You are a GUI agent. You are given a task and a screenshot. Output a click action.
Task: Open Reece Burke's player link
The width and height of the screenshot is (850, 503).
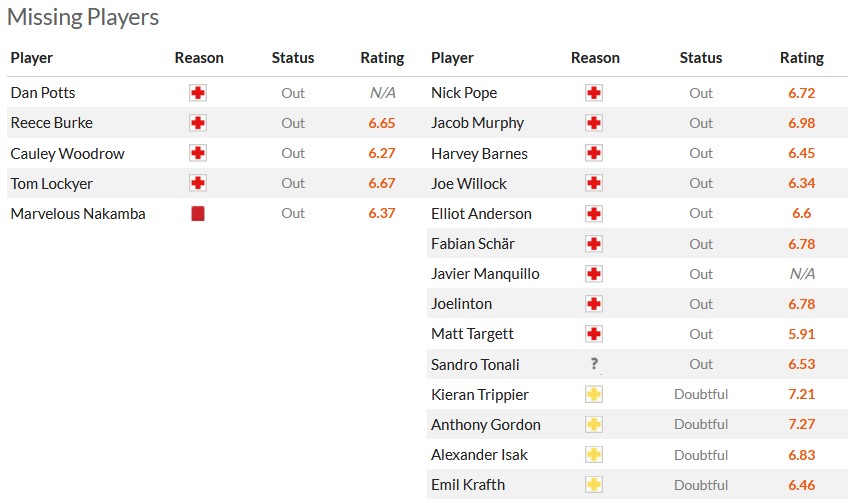tap(51, 123)
